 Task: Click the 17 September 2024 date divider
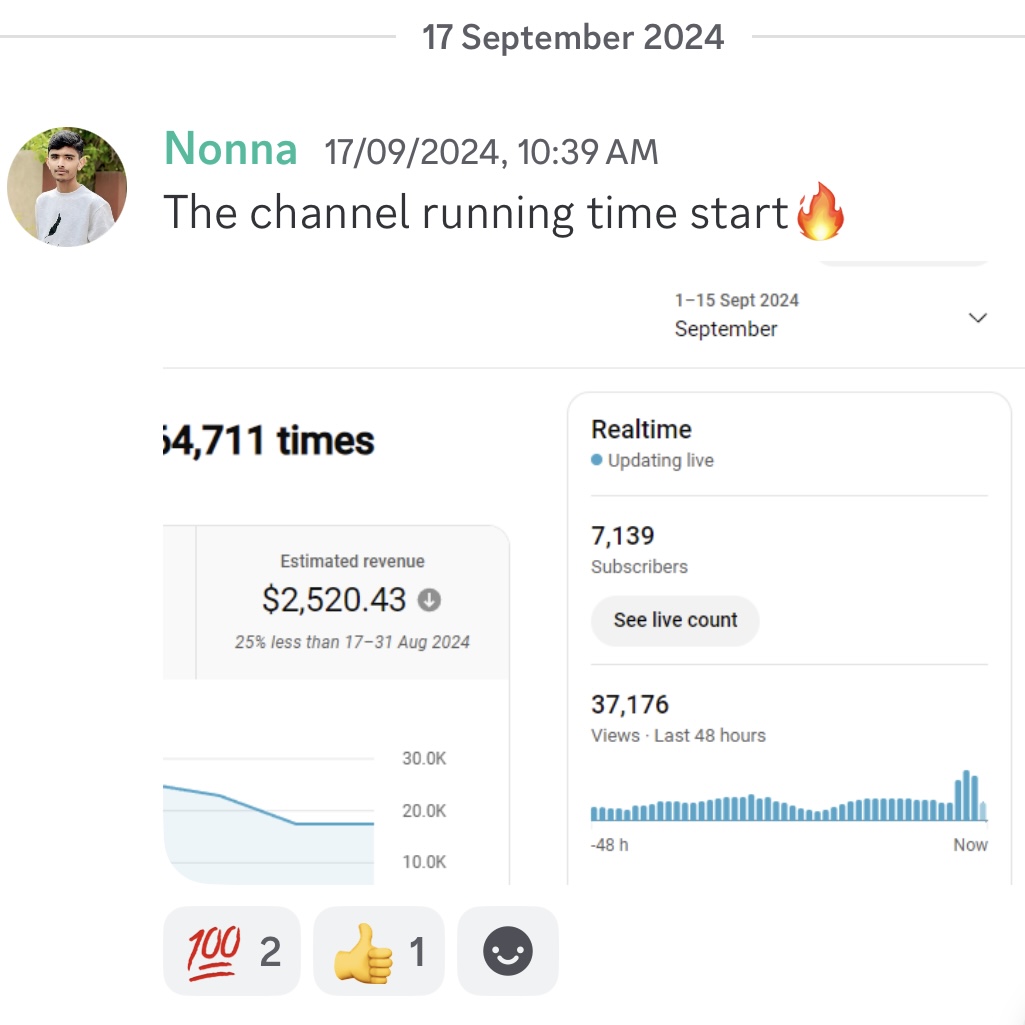573,37
